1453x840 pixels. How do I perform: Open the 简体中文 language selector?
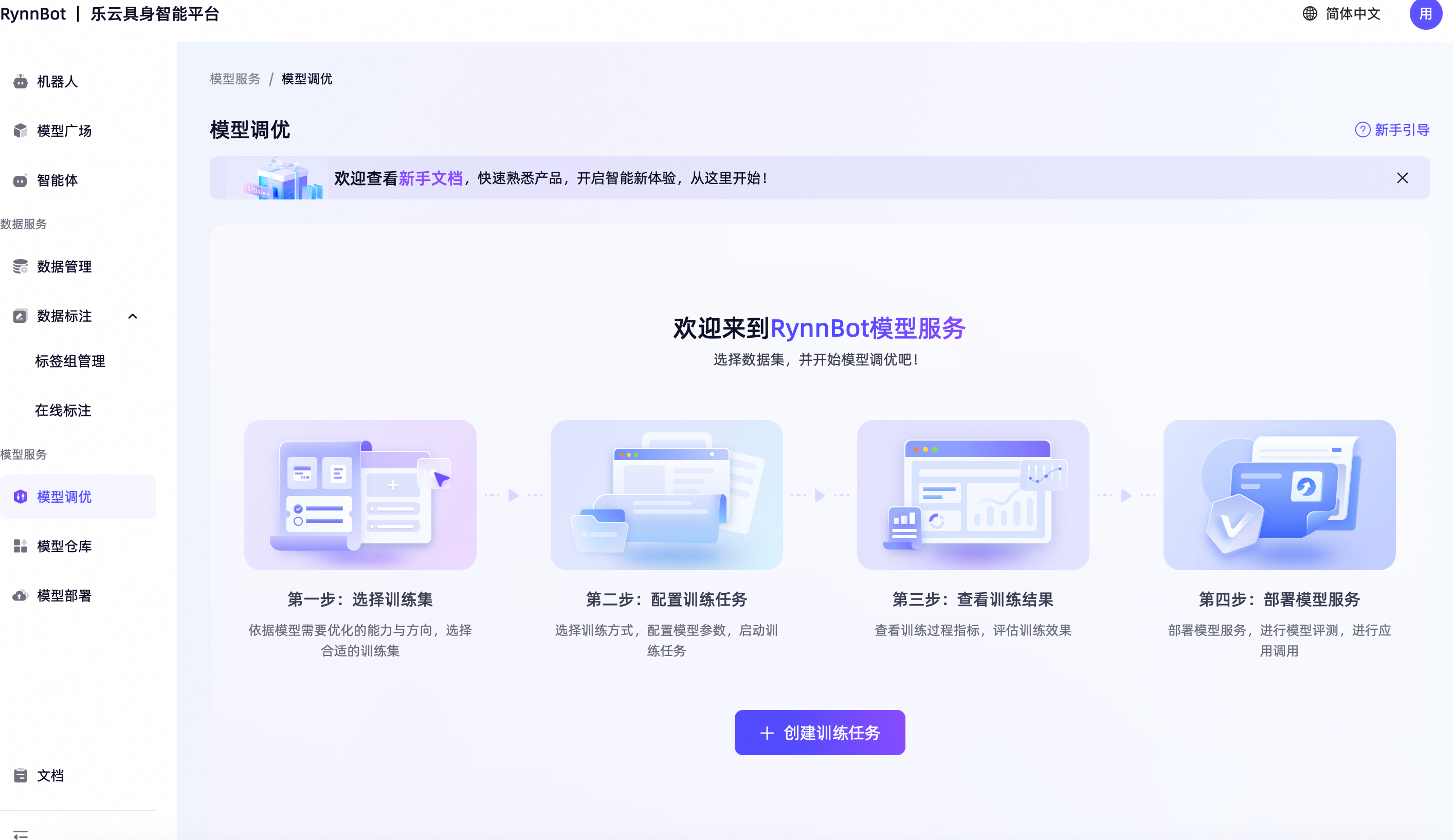(x=1342, y=14)
